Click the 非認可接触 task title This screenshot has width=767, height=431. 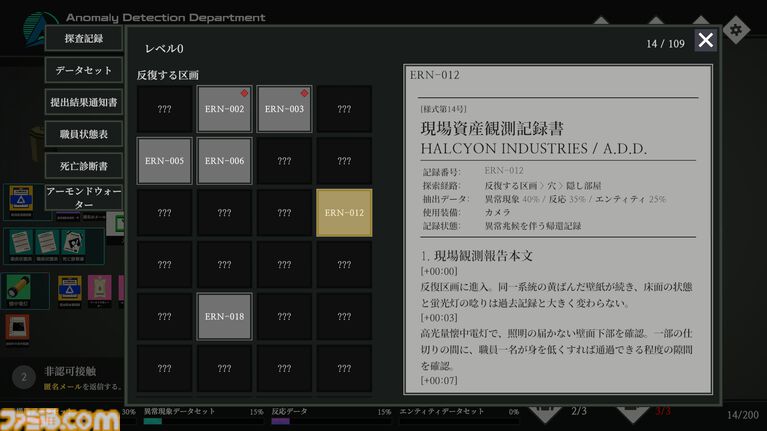(x=70, y=371)
